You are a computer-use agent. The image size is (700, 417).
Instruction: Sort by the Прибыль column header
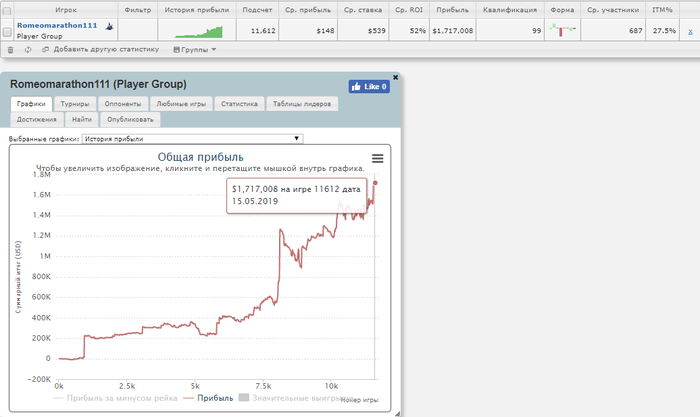coord(453,10)
